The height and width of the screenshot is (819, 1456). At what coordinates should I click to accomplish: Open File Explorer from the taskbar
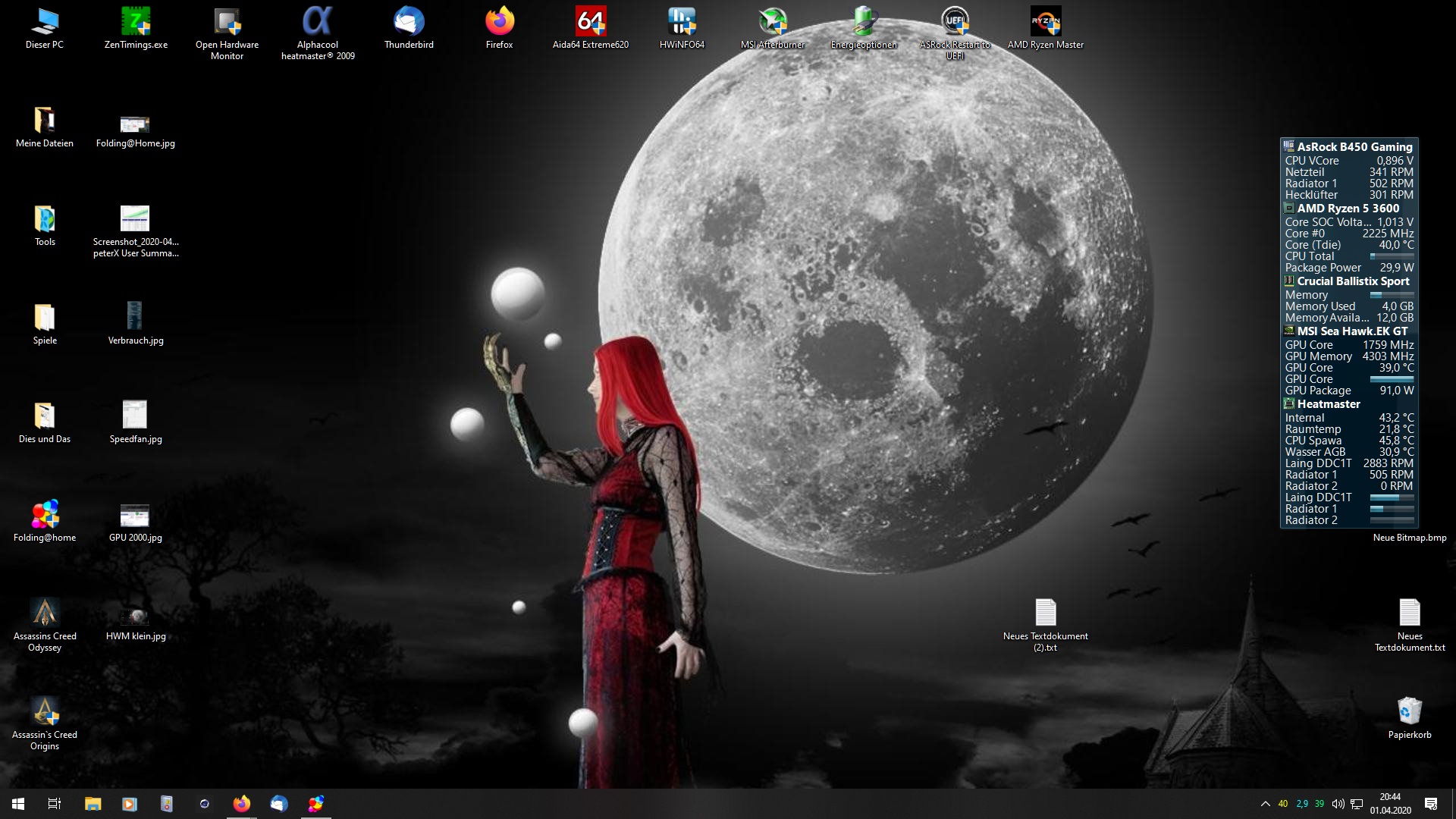tap(93, 804)
